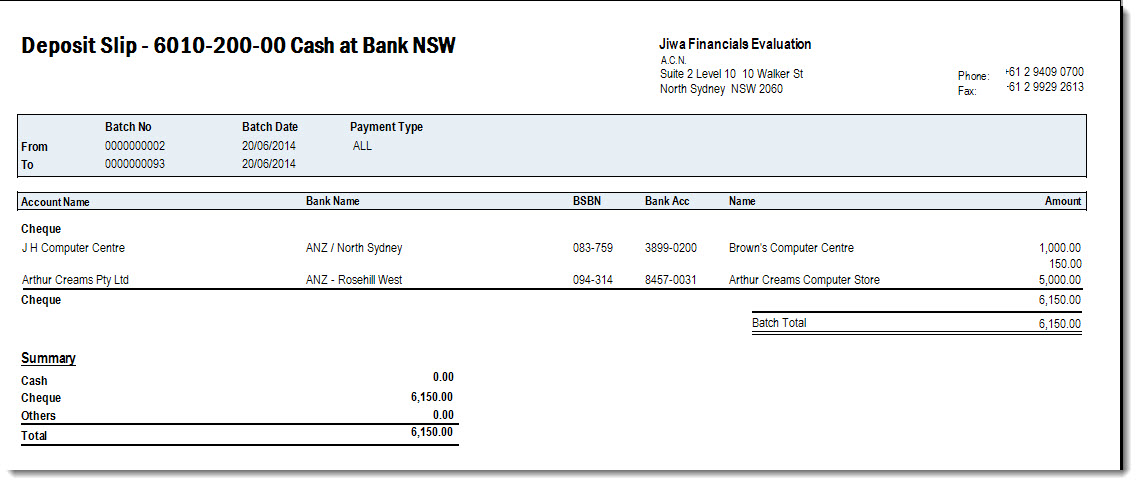Click fax number 61 2 9929 2613
The image size is (1138, 485).
pyautogui.click(x=1046, y=87)
